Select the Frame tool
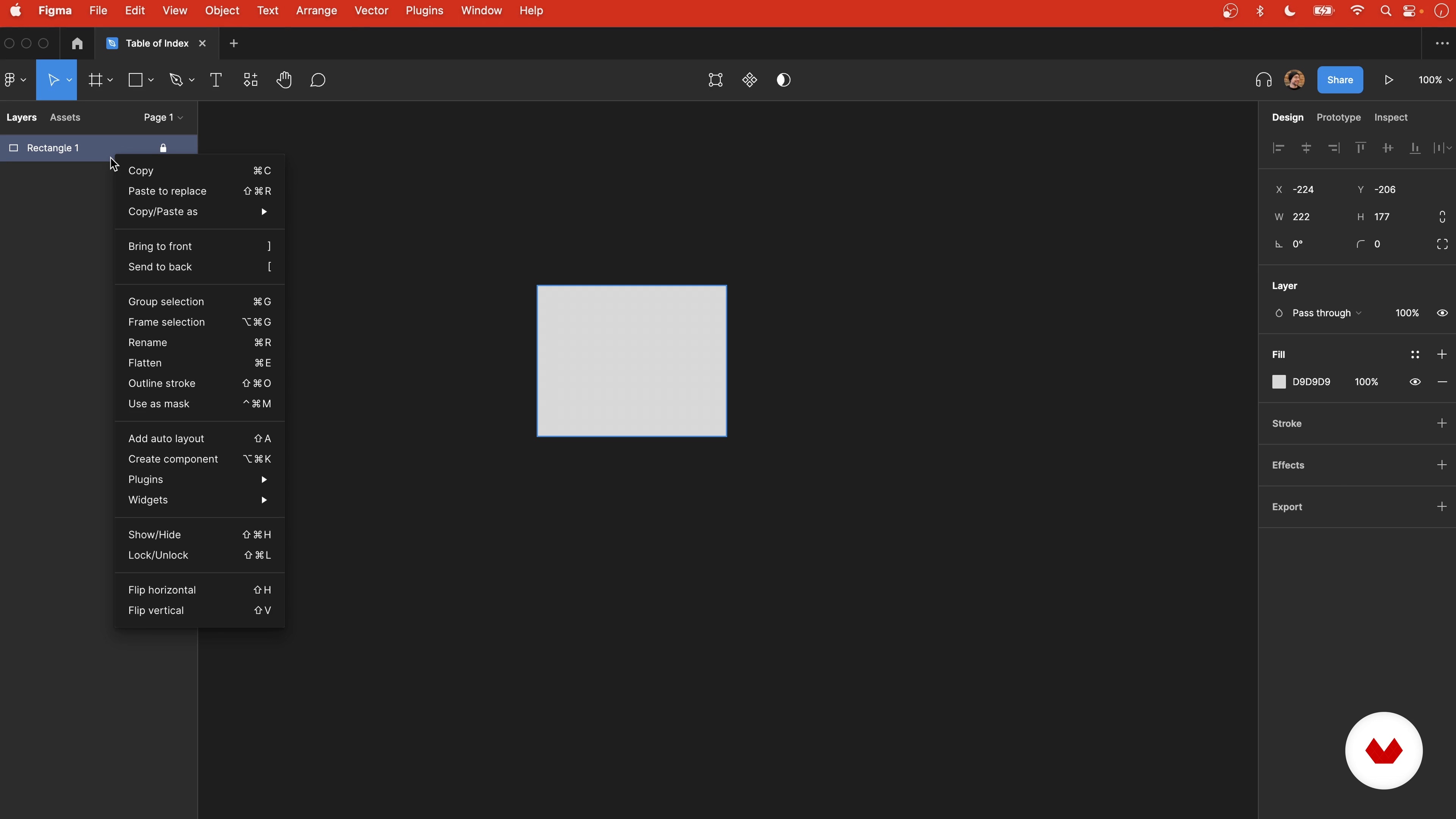The image size is (1456, 819). [x=96, y=80]
